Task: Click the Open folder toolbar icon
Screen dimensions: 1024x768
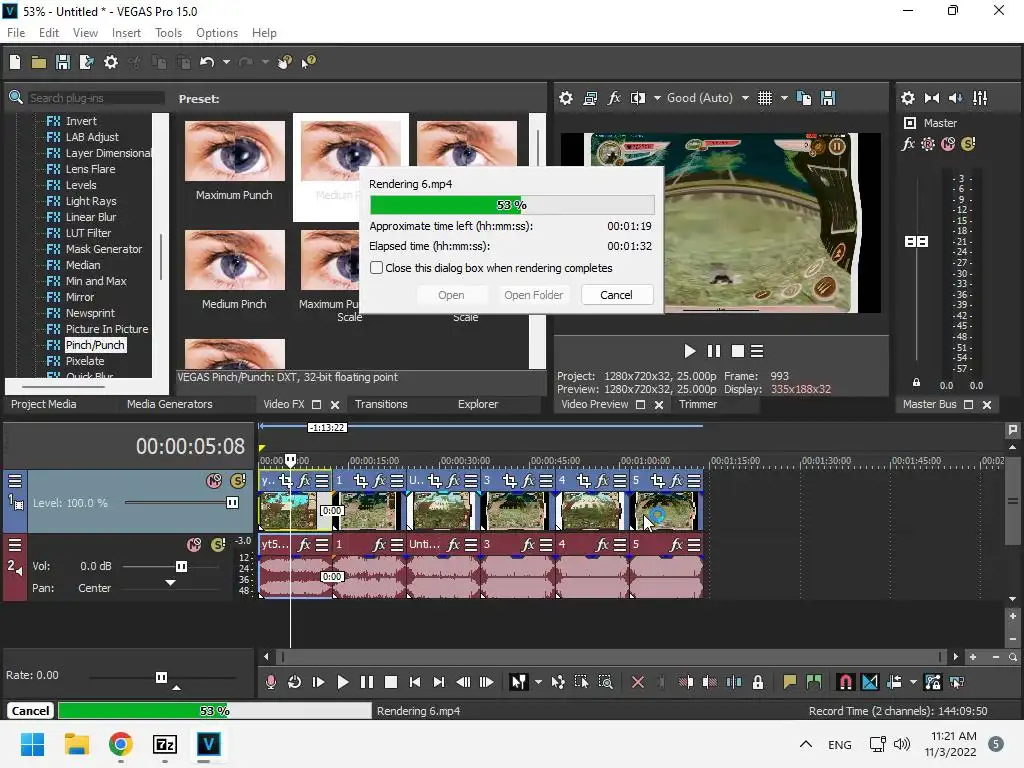Action: (x=39, y=62)
